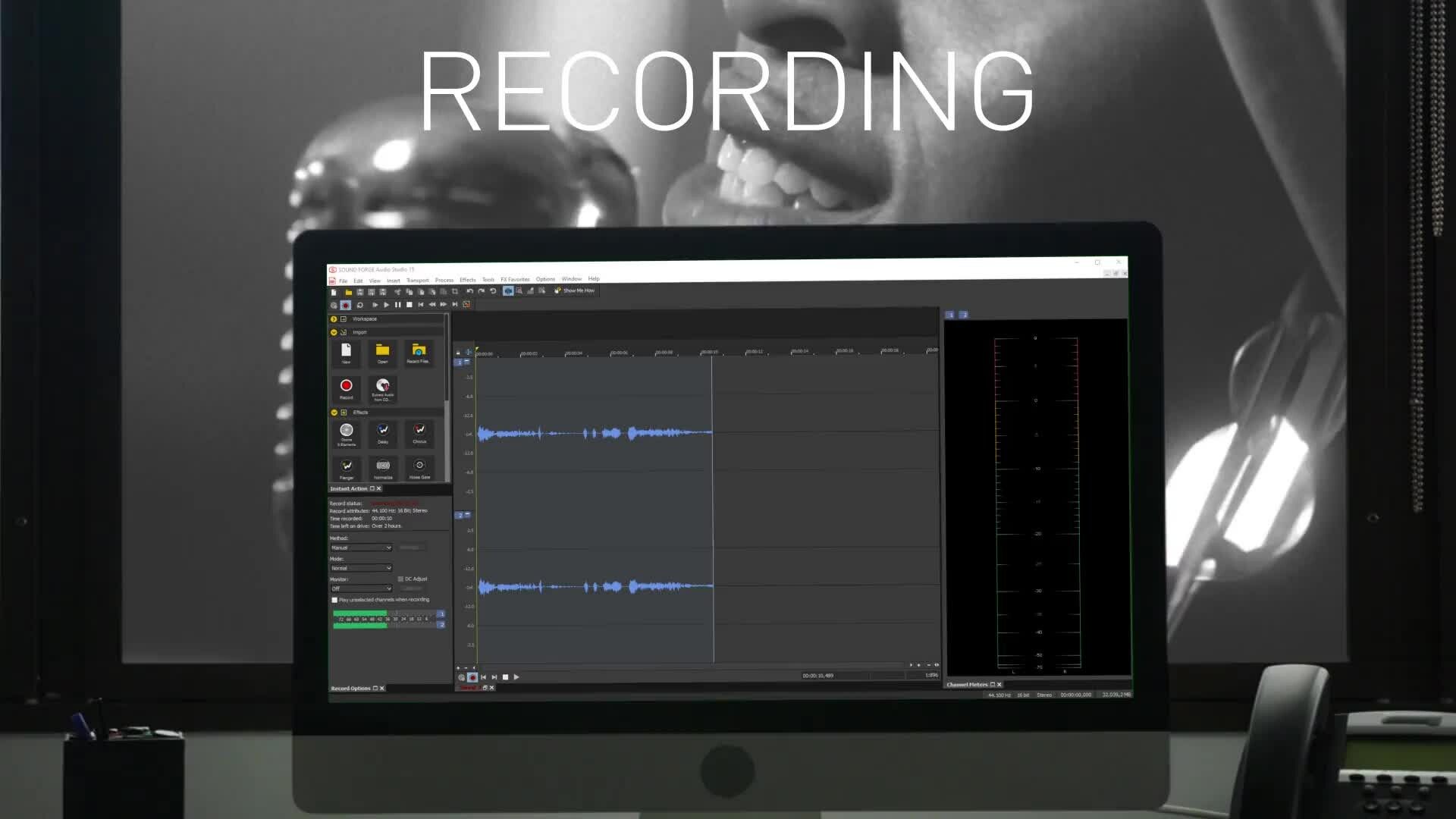
Task: Open Recent Files folder icon
Action: click(x=419, y=350)
